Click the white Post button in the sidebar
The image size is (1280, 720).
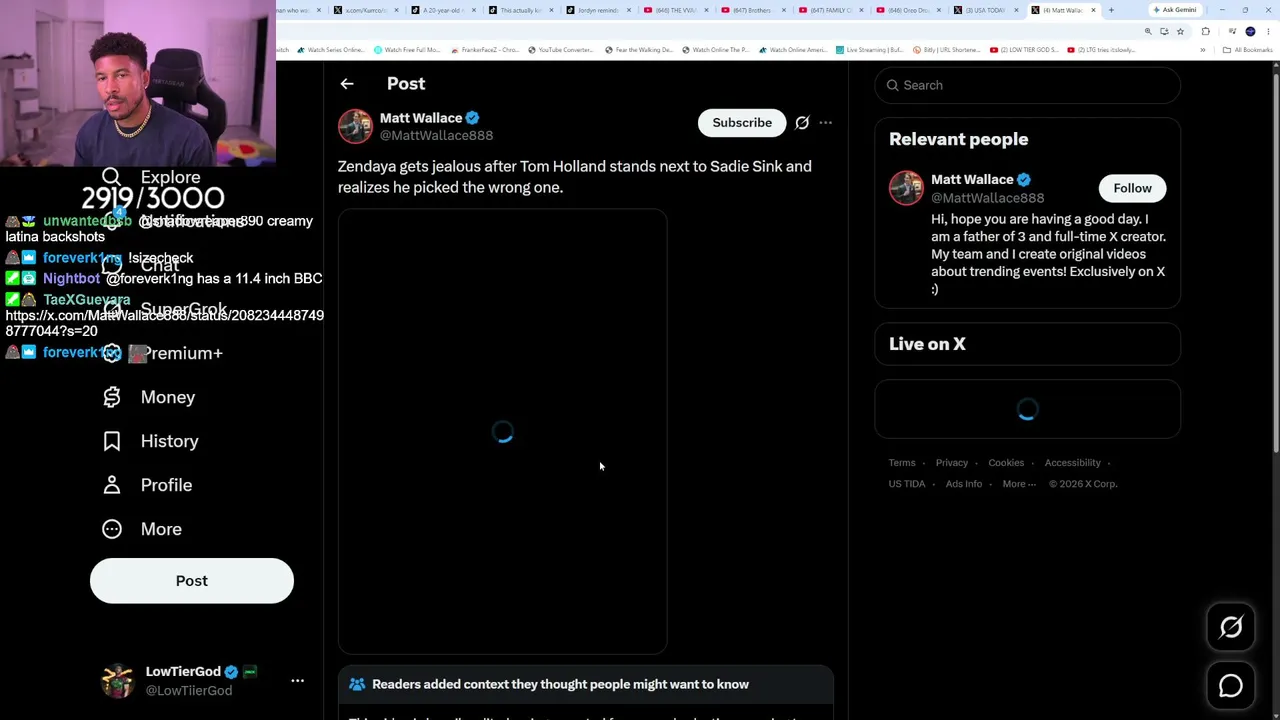(192, 581)
